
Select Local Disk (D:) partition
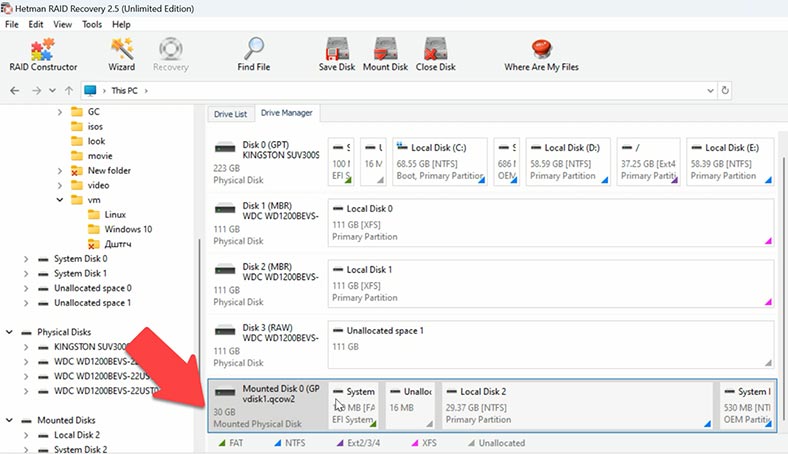[x=568, y=161]
